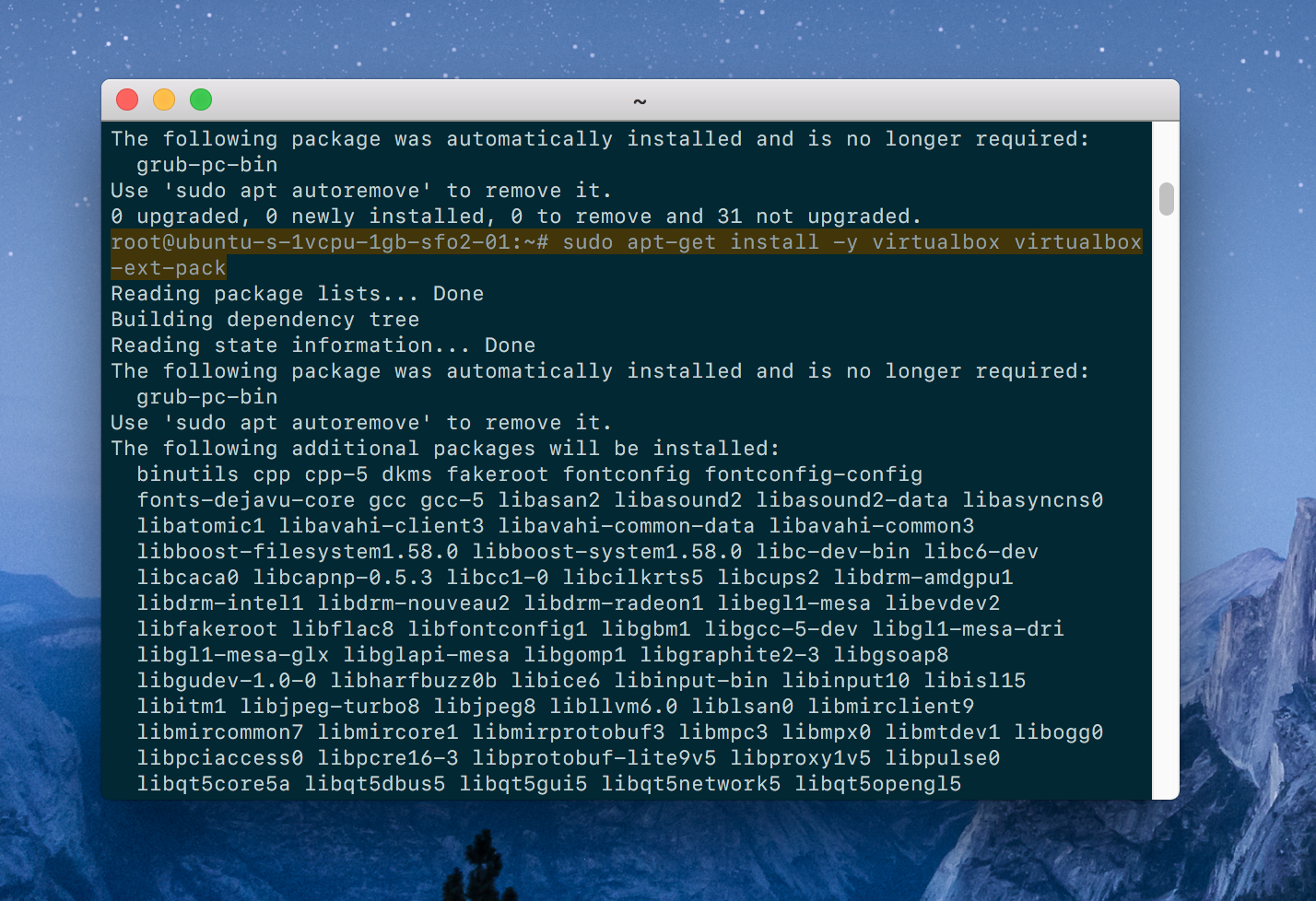Click 'libpulse0' package name
Viewport: 1316px width, 901px height.
943,758
